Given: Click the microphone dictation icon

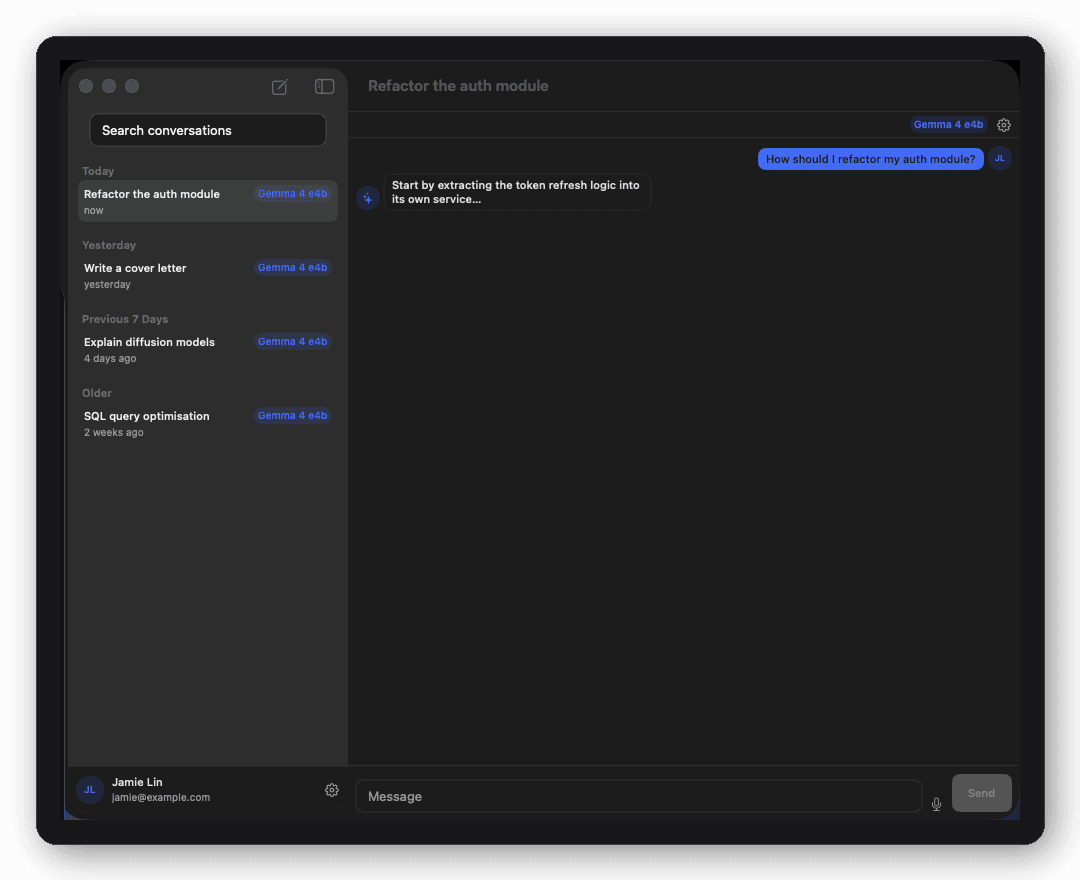Looking at the screenshot, I should [x=936, y=804].
